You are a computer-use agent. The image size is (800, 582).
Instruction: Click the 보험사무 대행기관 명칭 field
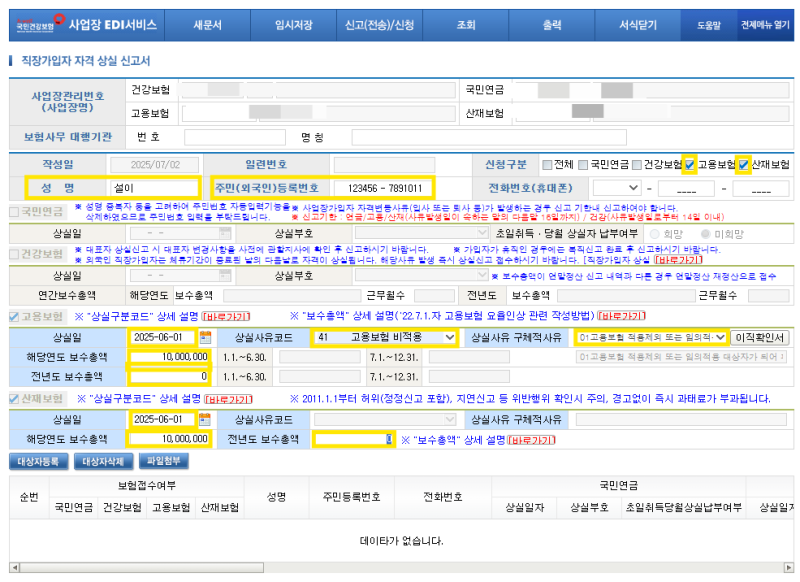pyautogui.click(x=489, y=137)
